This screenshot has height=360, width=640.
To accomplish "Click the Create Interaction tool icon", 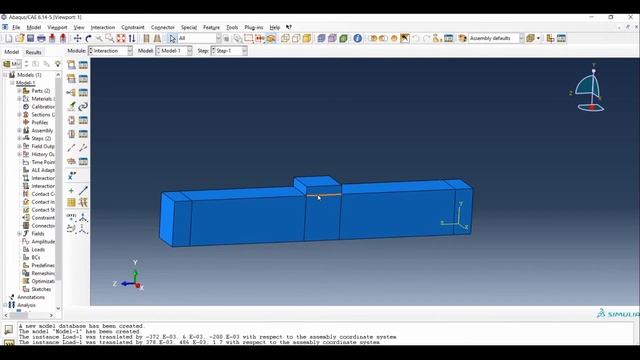I will (x=71, y=65).
